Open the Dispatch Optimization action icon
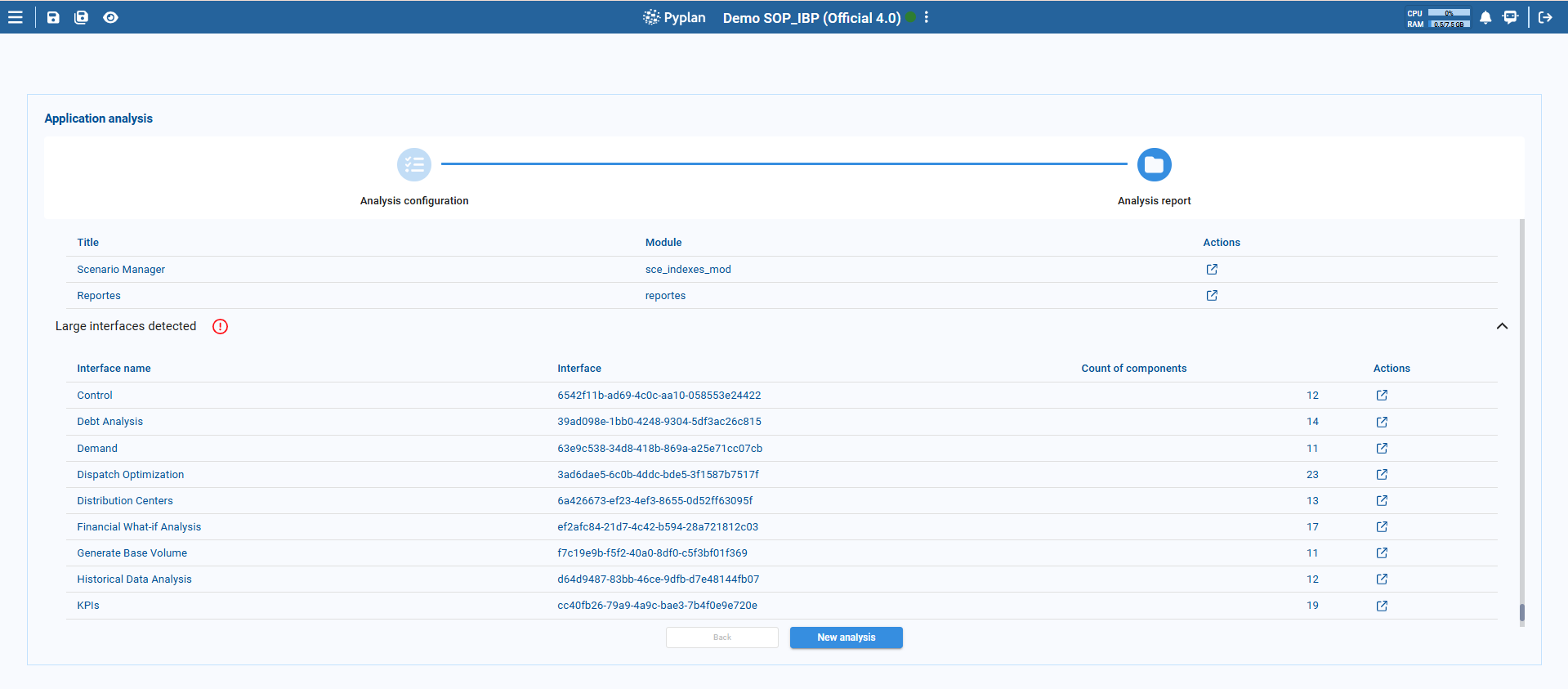Image resolution: width=1568 pixels, height=689 pixels. [x=1382, y=474]
